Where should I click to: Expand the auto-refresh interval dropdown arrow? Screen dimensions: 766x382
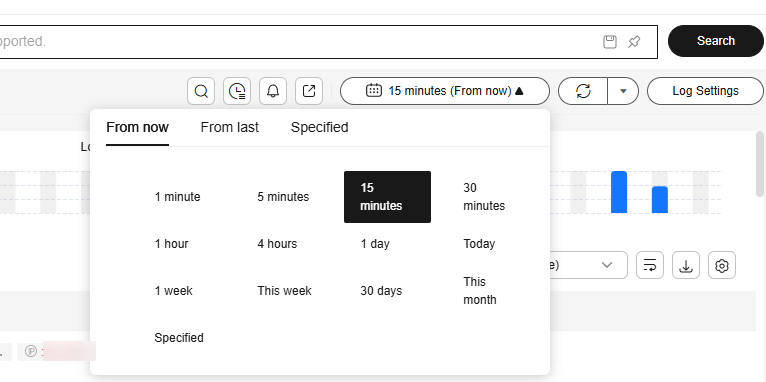[x=623, y=91]
